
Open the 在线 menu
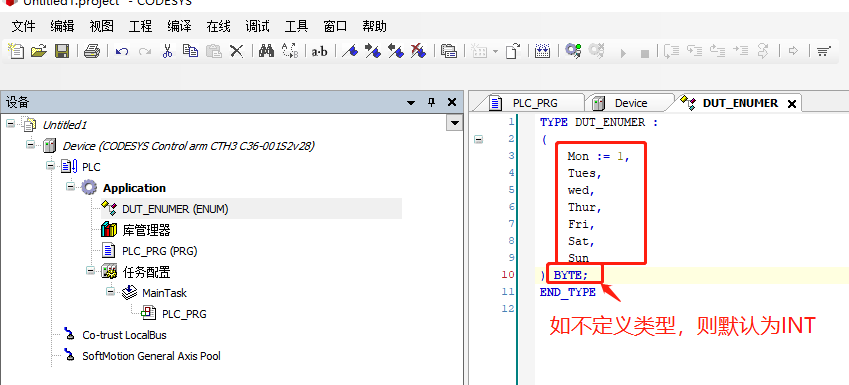(x=218, y=27)
